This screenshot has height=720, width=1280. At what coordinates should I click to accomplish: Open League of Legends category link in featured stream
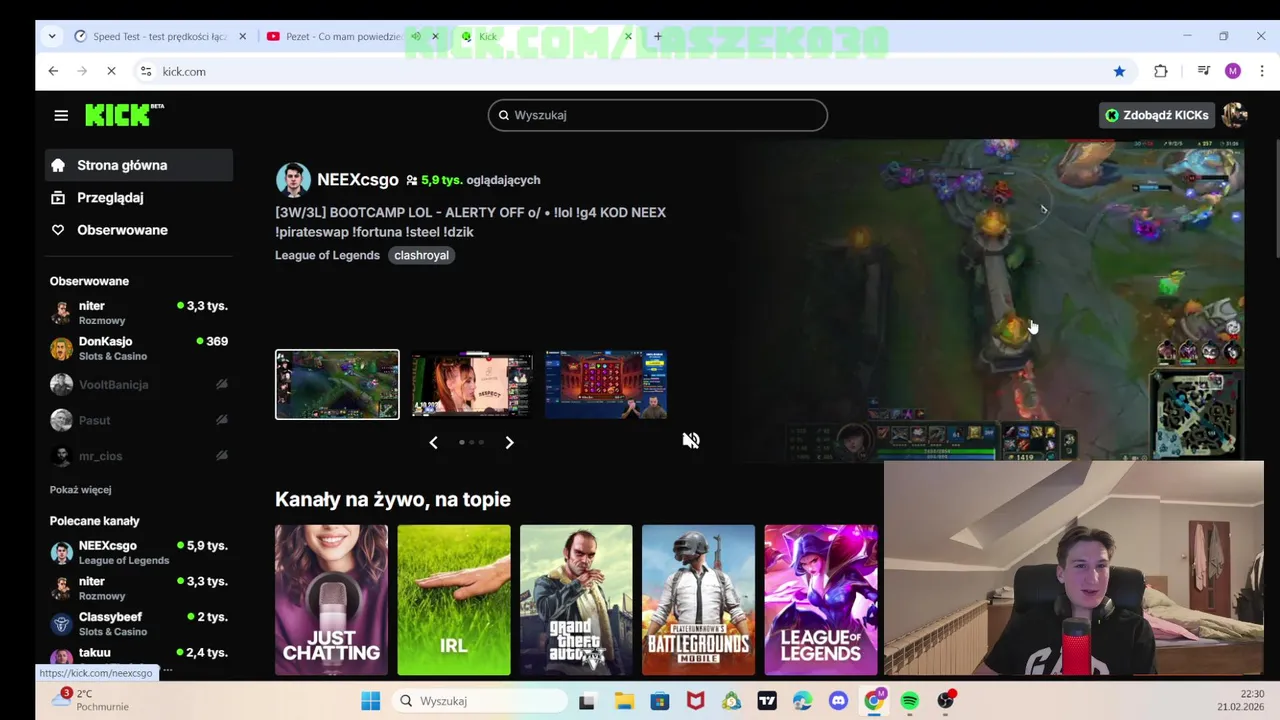[x=327, y=255]
